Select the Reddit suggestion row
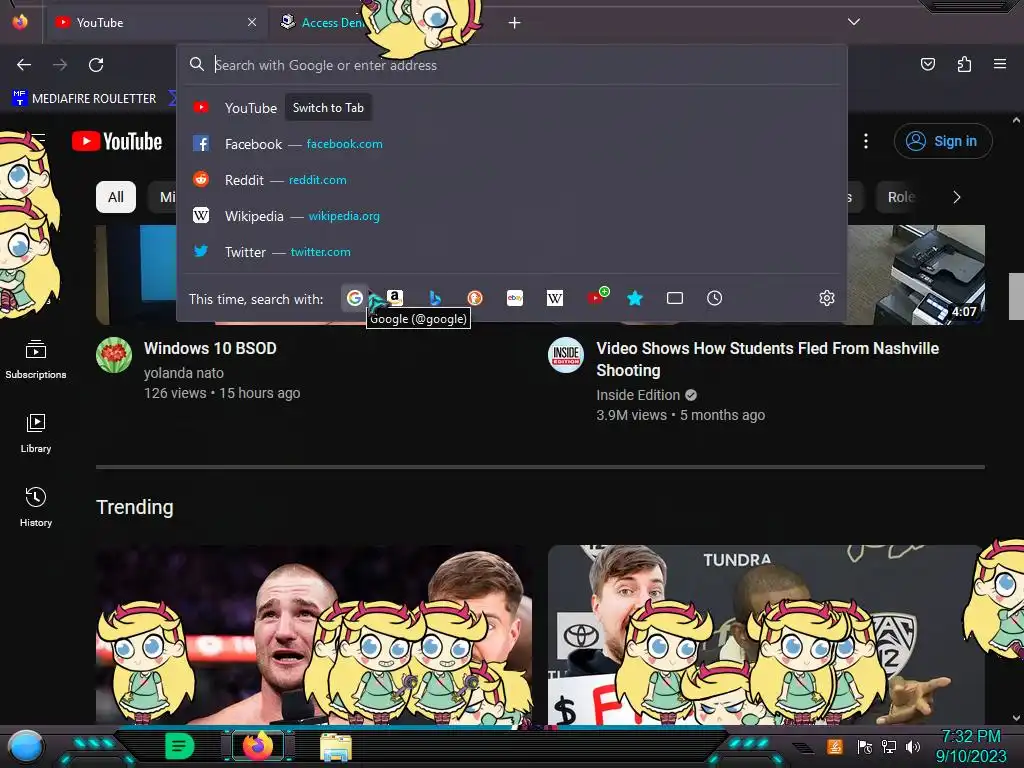 coord(512,180)
